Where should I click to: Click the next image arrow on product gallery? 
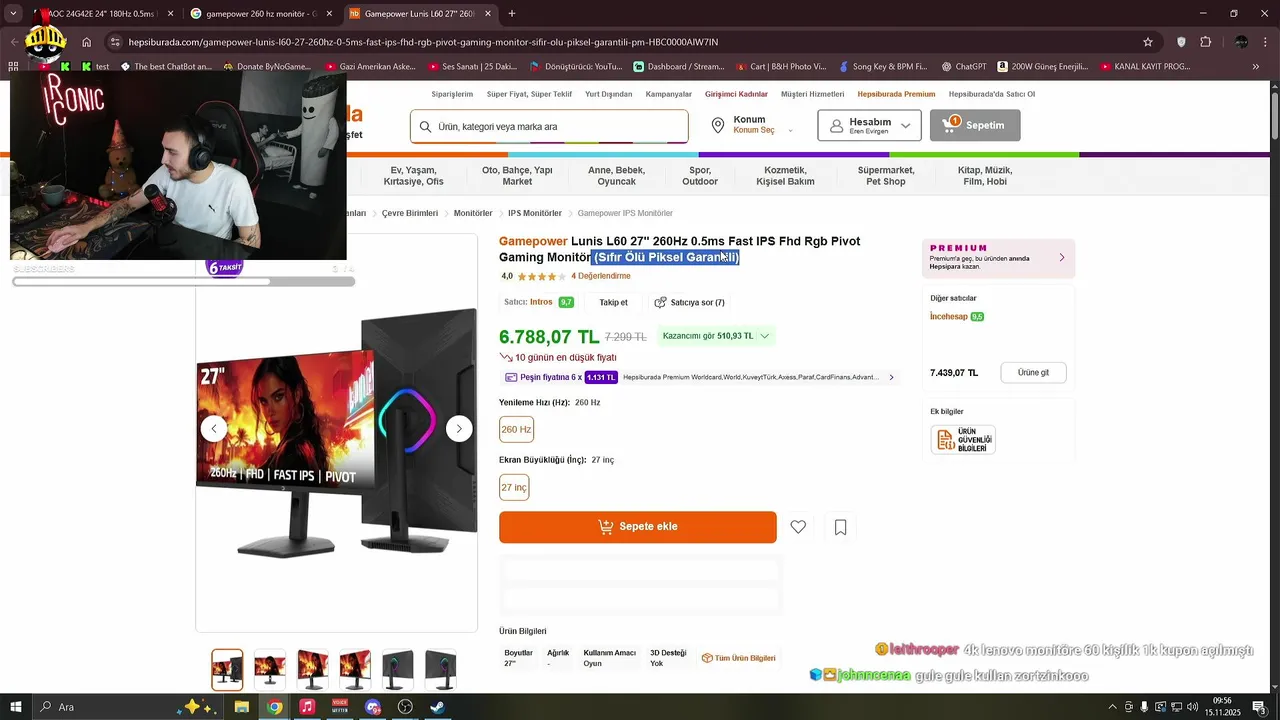(459, 428)
